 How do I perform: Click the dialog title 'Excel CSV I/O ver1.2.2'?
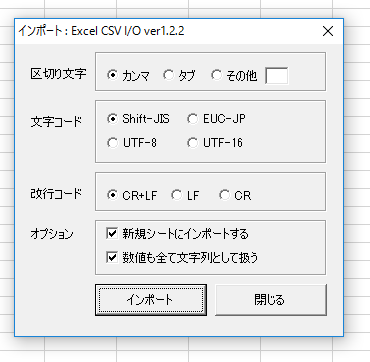128,31
